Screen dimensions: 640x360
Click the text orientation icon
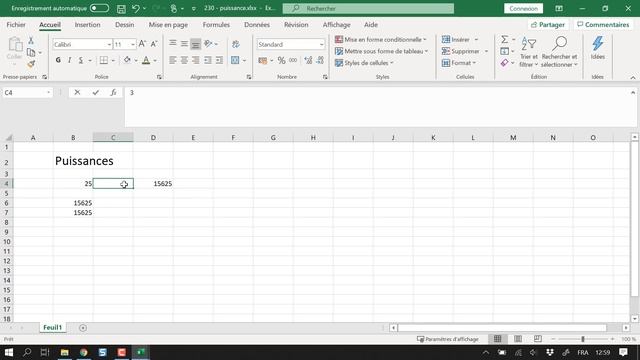[208, 43]
